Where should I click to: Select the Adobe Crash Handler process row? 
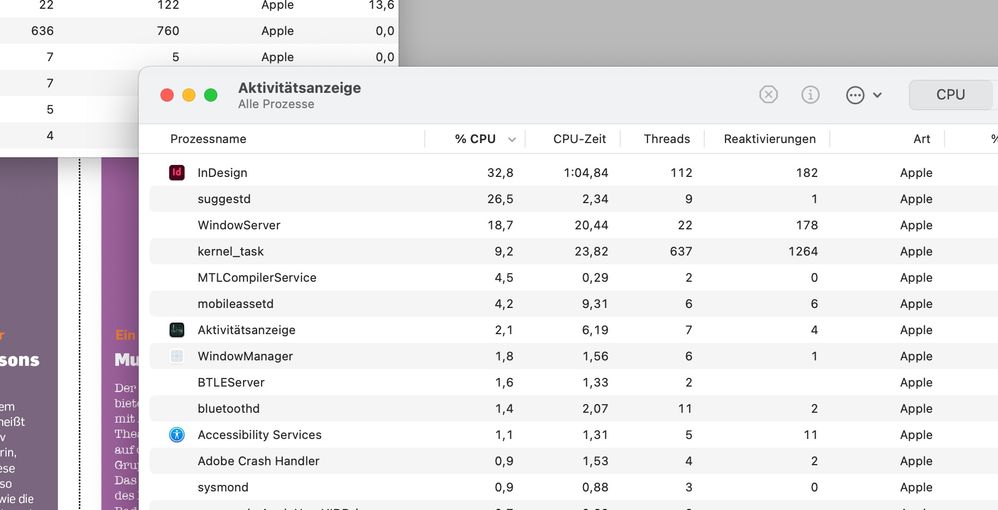coord(573,461)
